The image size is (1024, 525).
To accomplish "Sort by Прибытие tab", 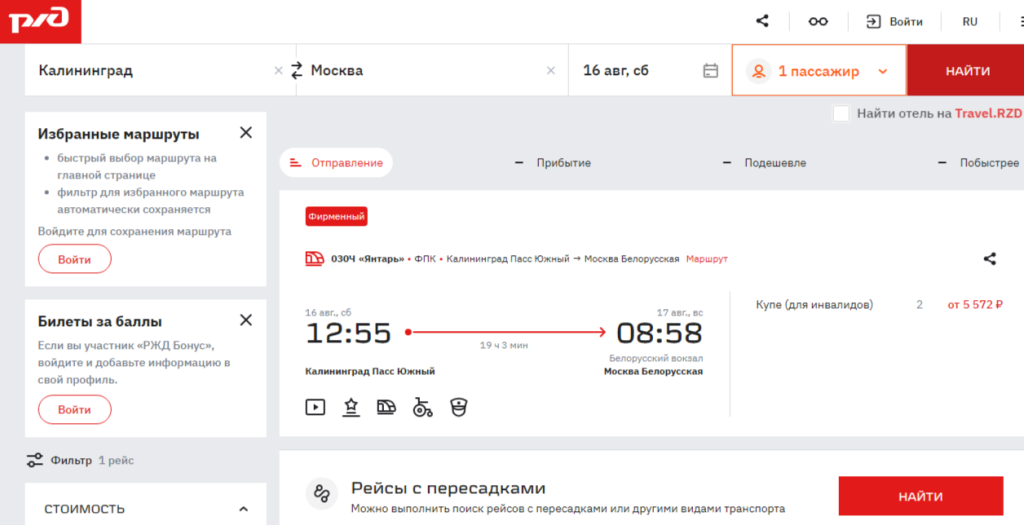I will pos(552,163).
